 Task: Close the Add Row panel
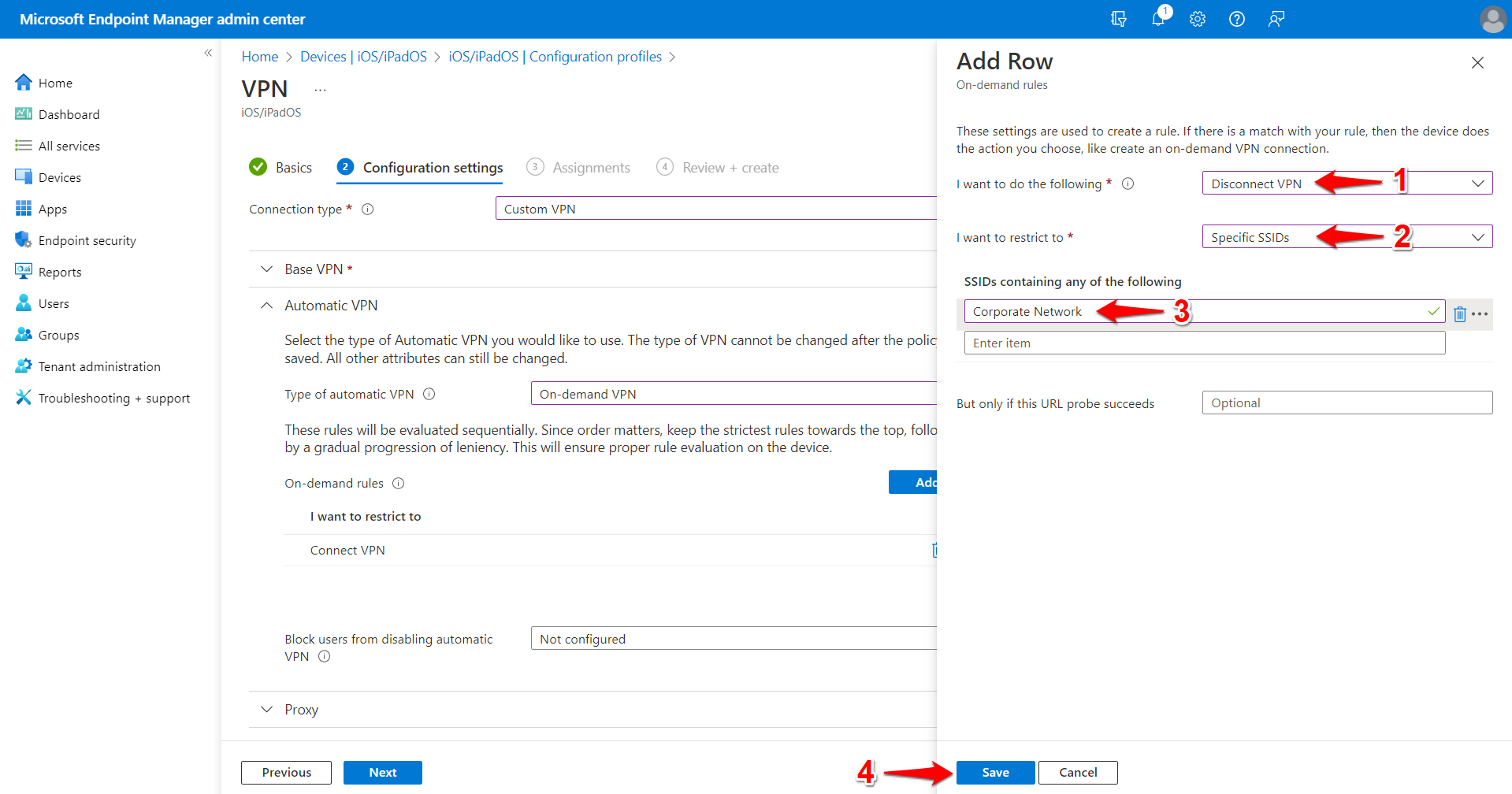coord(1477,62)
